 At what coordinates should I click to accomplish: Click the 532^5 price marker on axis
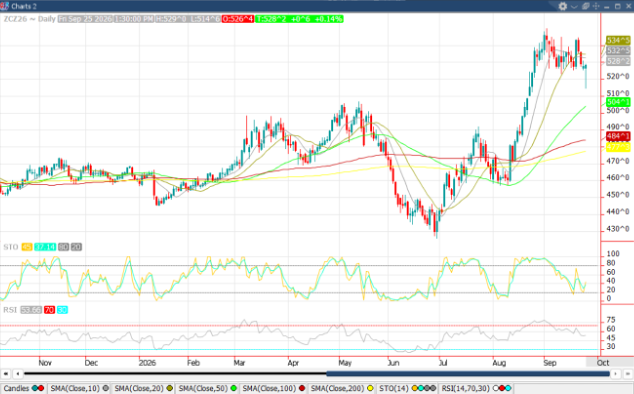point(618,51)
